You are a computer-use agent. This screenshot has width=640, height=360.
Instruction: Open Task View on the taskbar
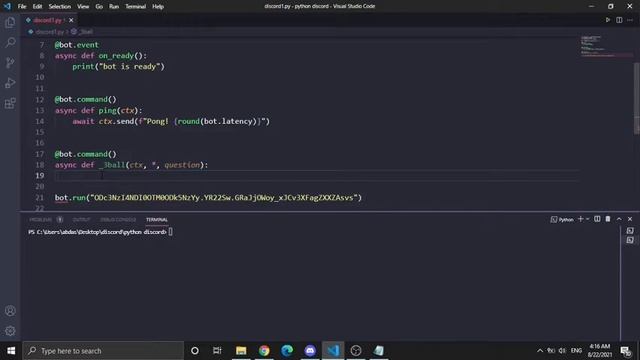tap(217, 351)
